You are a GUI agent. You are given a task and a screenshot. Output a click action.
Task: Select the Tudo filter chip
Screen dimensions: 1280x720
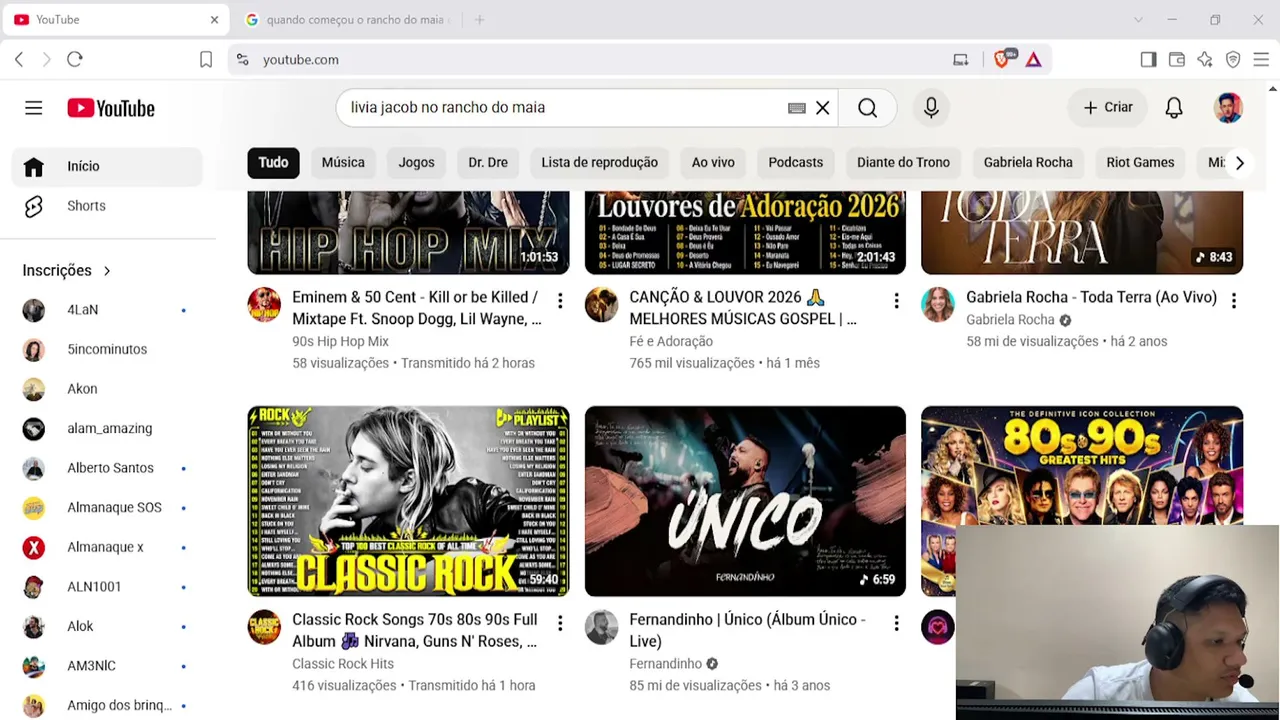tap(273, 163)
